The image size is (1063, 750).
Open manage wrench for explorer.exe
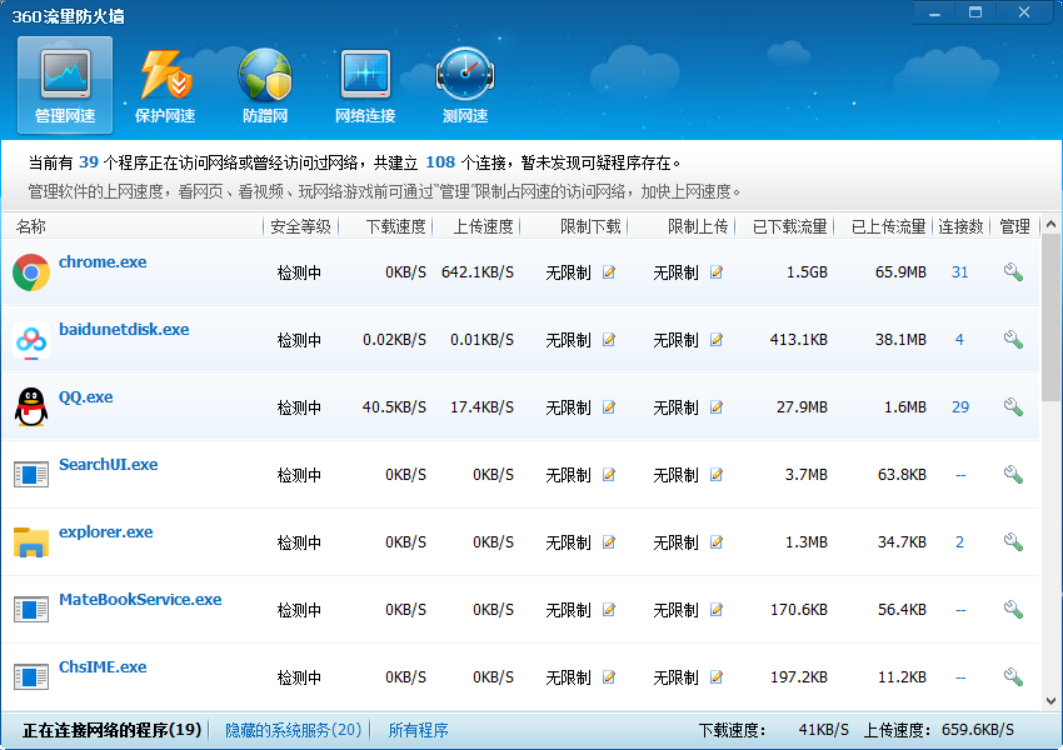[x=1014, y=542]
